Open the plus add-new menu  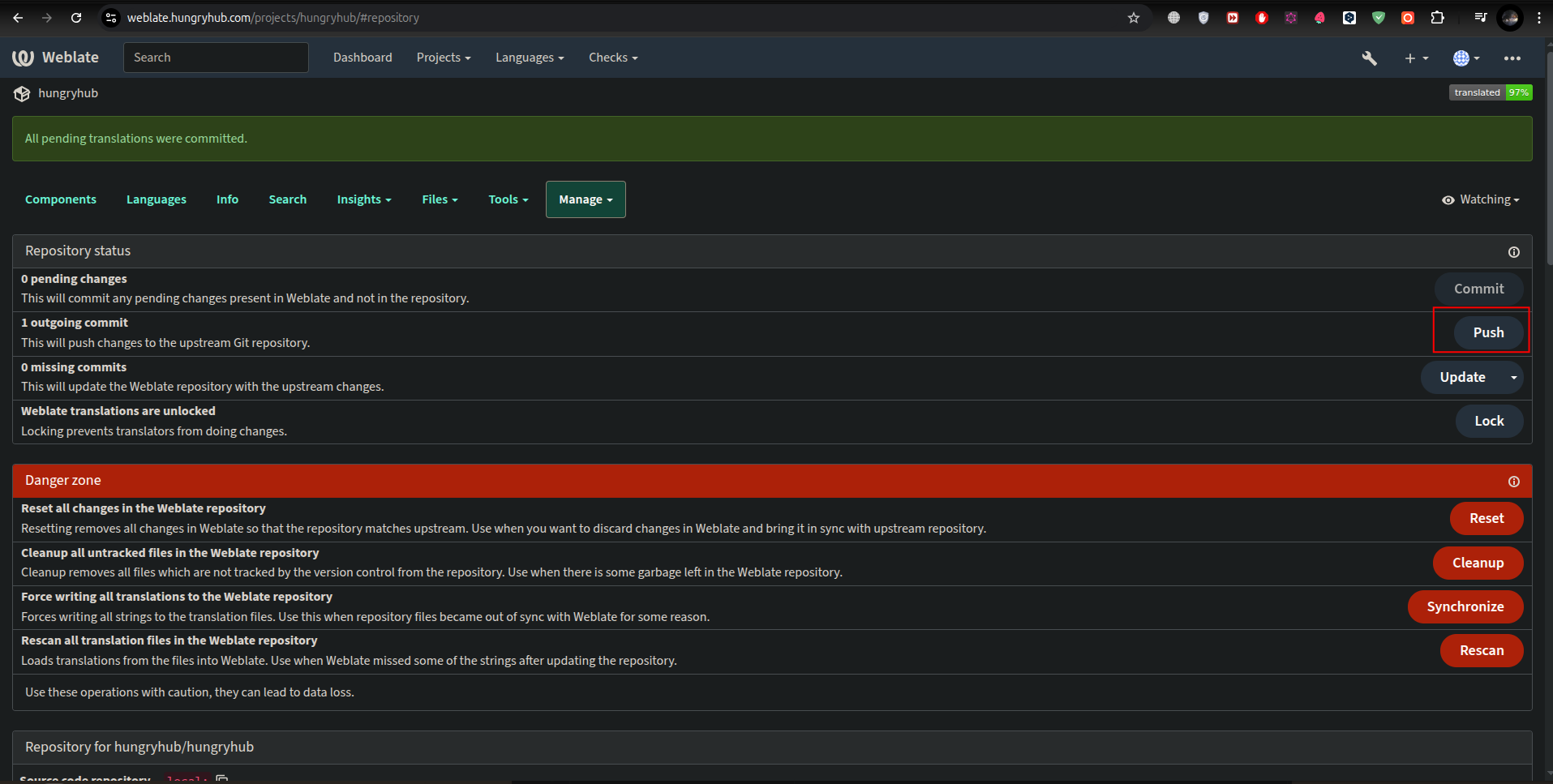pyautogui.click(x=1415, y=58)
